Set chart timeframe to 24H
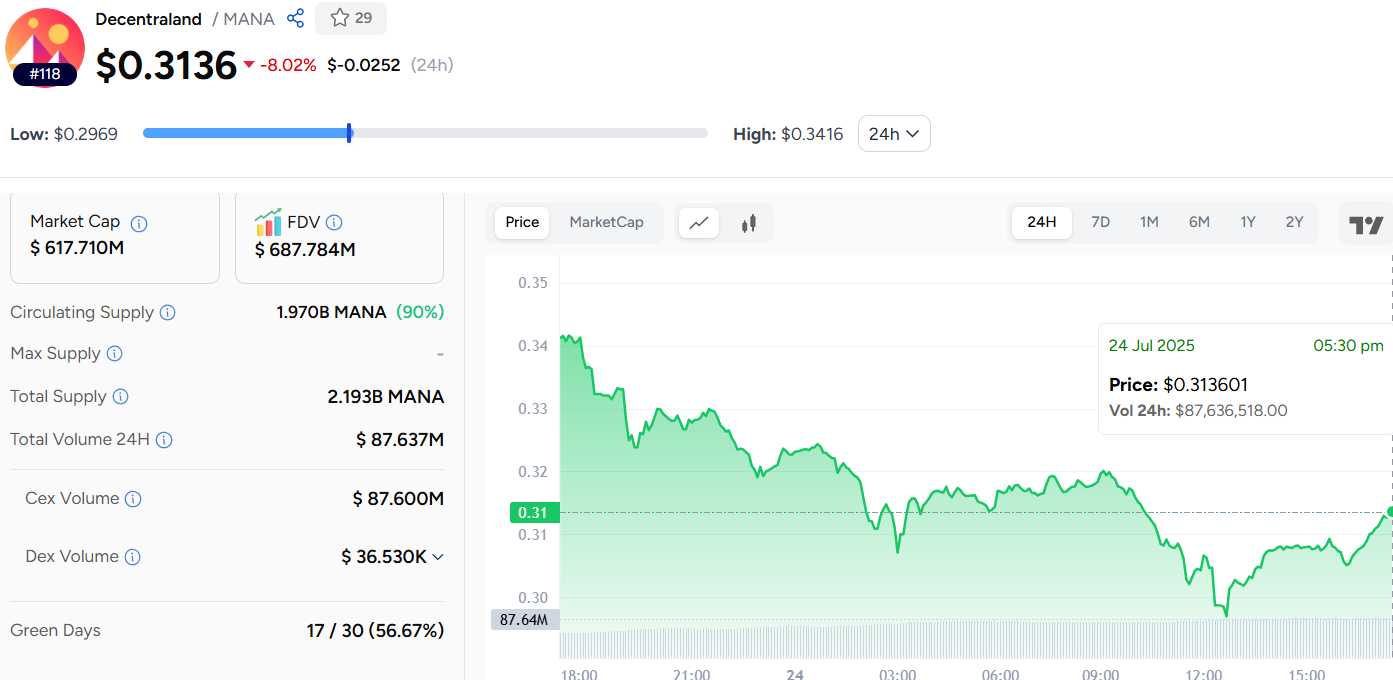Viewport: 1393px width, 680px height. [x=1042, y=222]
